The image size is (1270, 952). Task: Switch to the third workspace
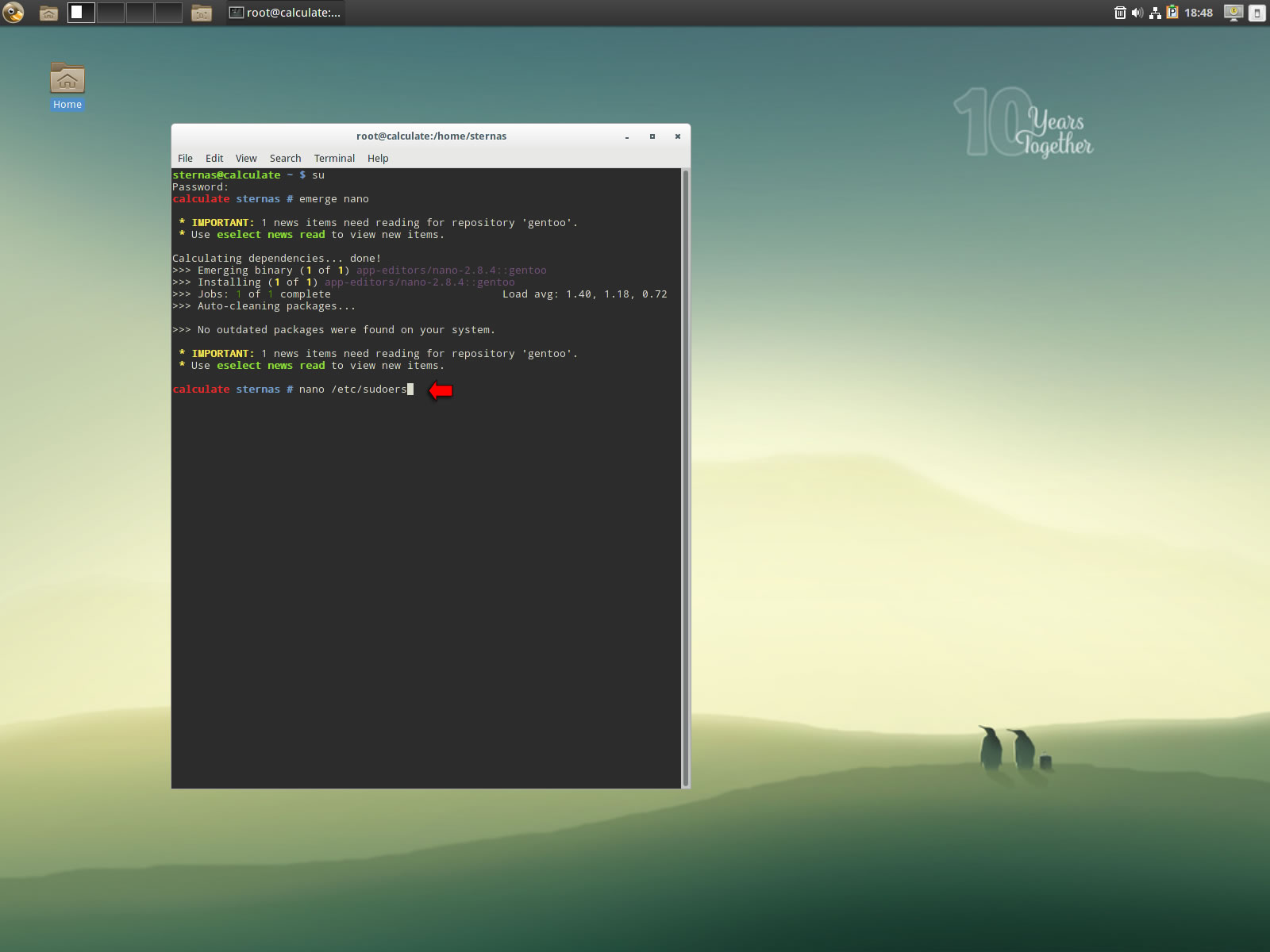tap(140, 13)
